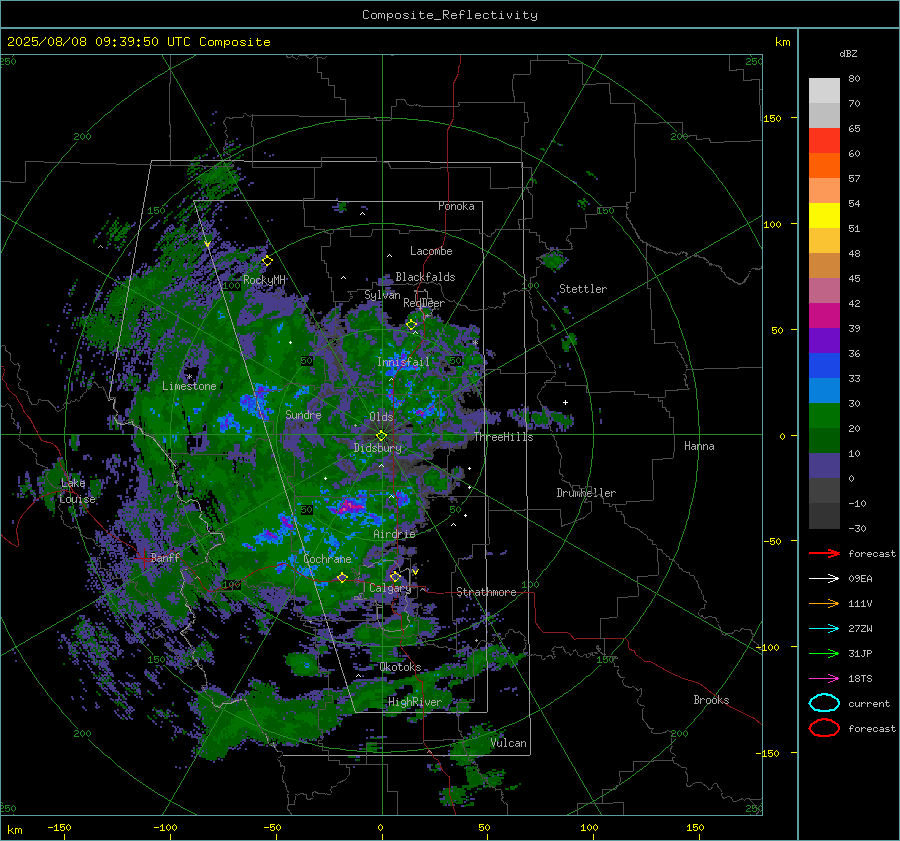Click yellow diamond marker below Cochrane label
The image size is (900, 841).
342,577
